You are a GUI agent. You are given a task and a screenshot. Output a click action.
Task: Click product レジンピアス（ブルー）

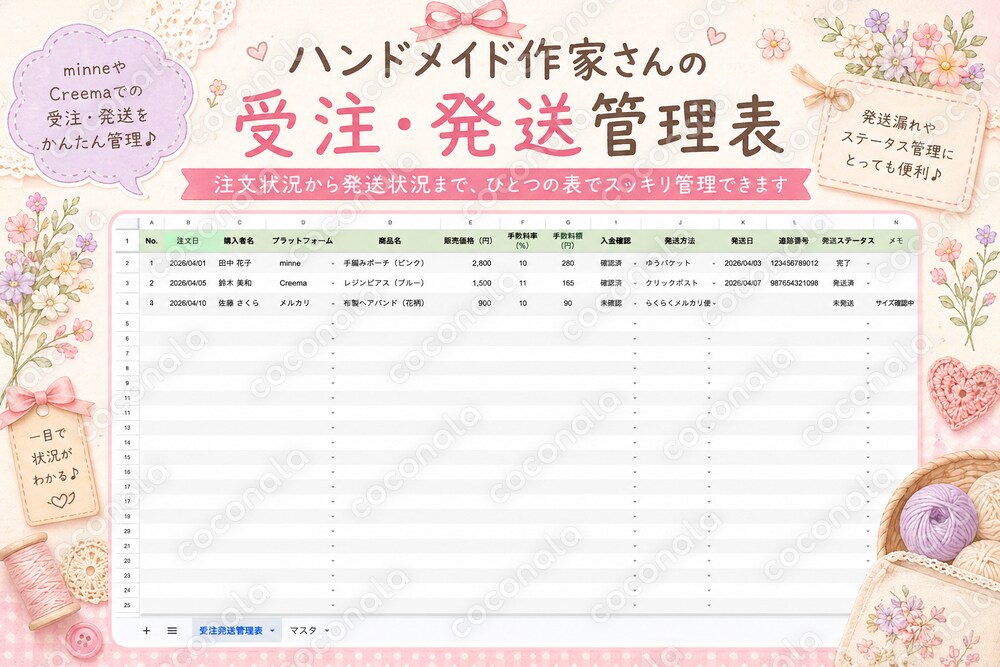click(x=384, y=283)
